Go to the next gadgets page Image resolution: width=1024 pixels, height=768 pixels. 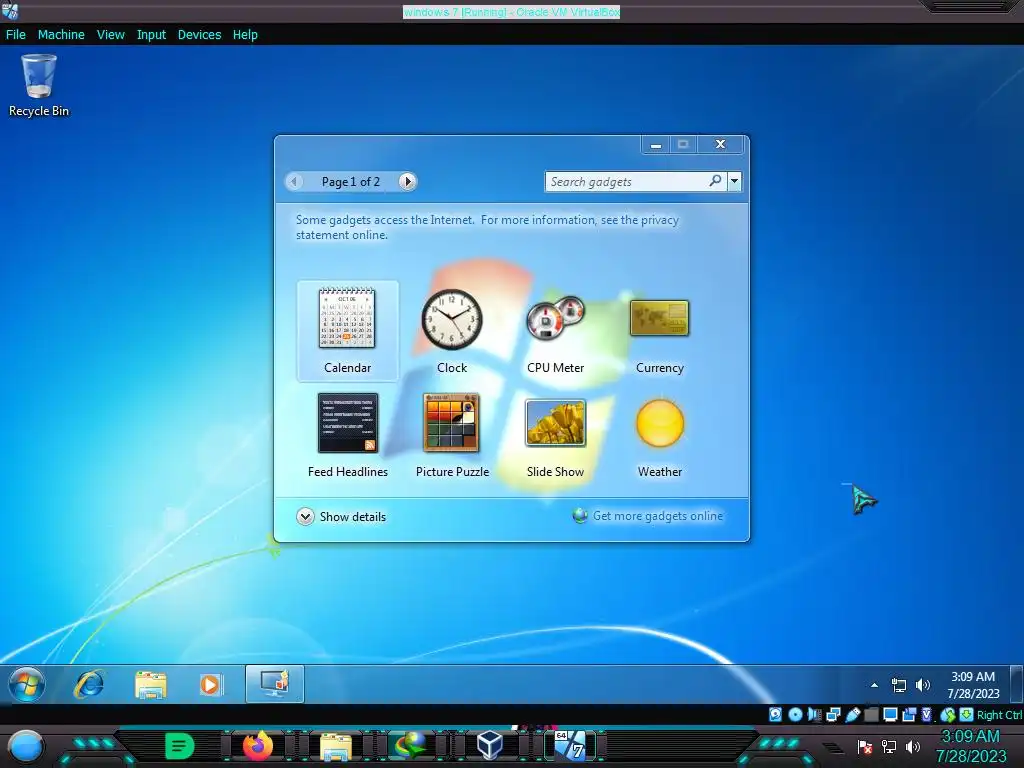[408, 182]
